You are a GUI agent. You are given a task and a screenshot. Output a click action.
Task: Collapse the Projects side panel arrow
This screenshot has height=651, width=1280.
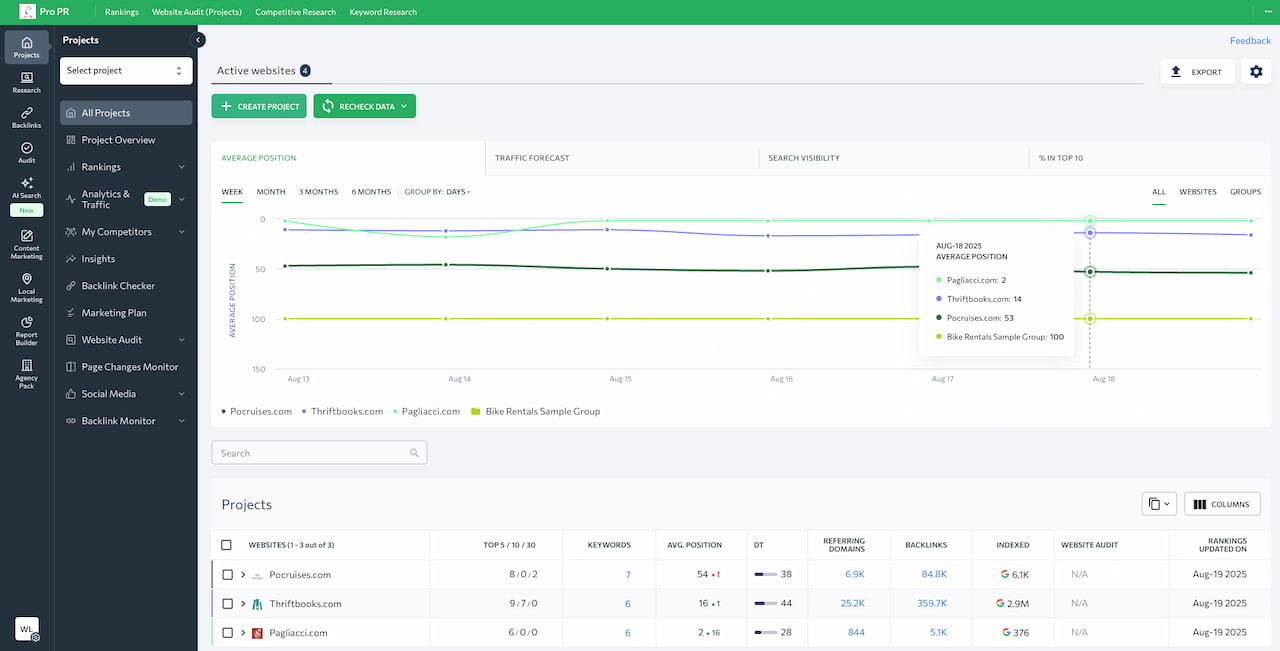pyautogui.click(x=198, y=40)
